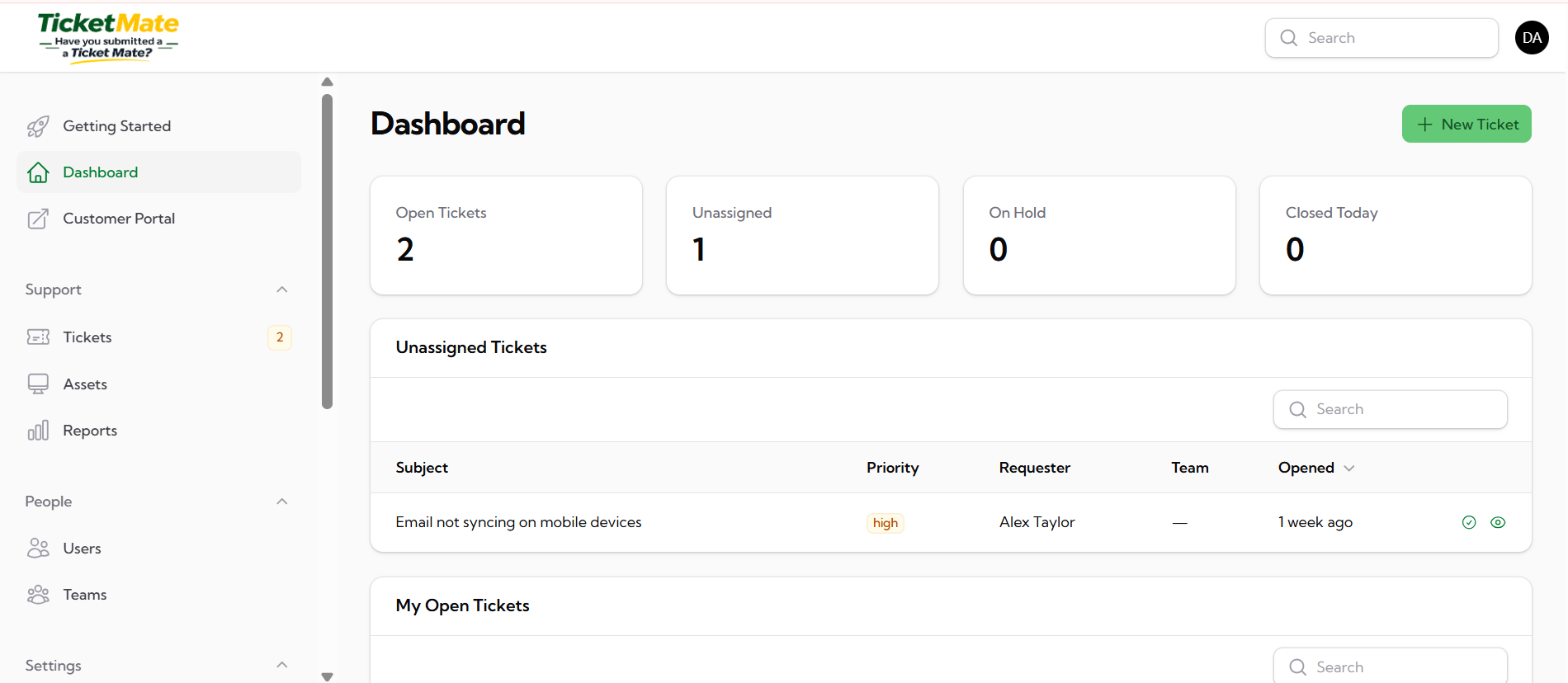1568x683 pixels.
Task: Focus the My Open Tickets search field
Action: [x=1391, y=667]
